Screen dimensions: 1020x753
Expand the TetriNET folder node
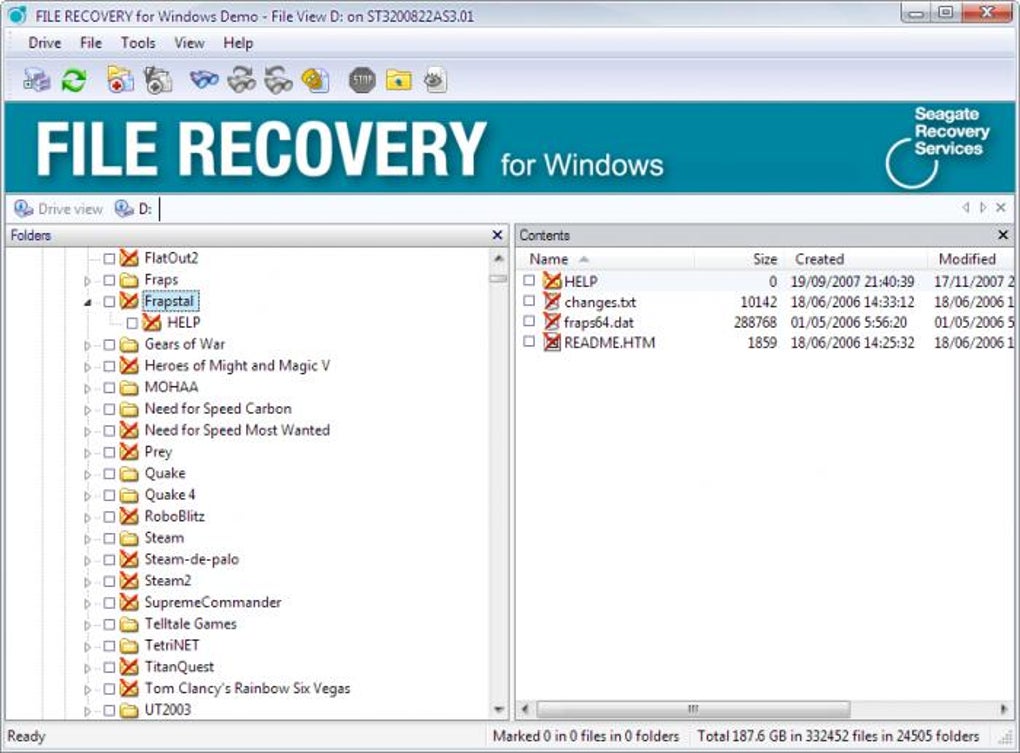87,646
